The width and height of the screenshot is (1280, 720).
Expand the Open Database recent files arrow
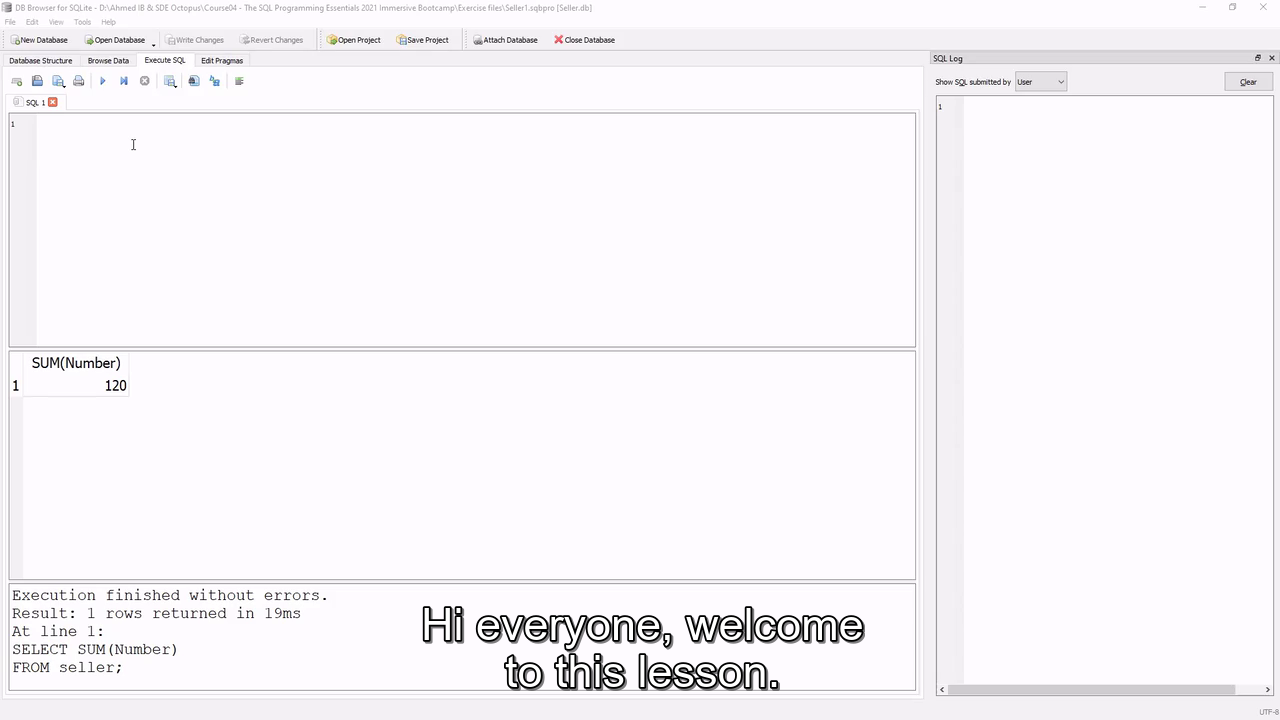point(153,42)
